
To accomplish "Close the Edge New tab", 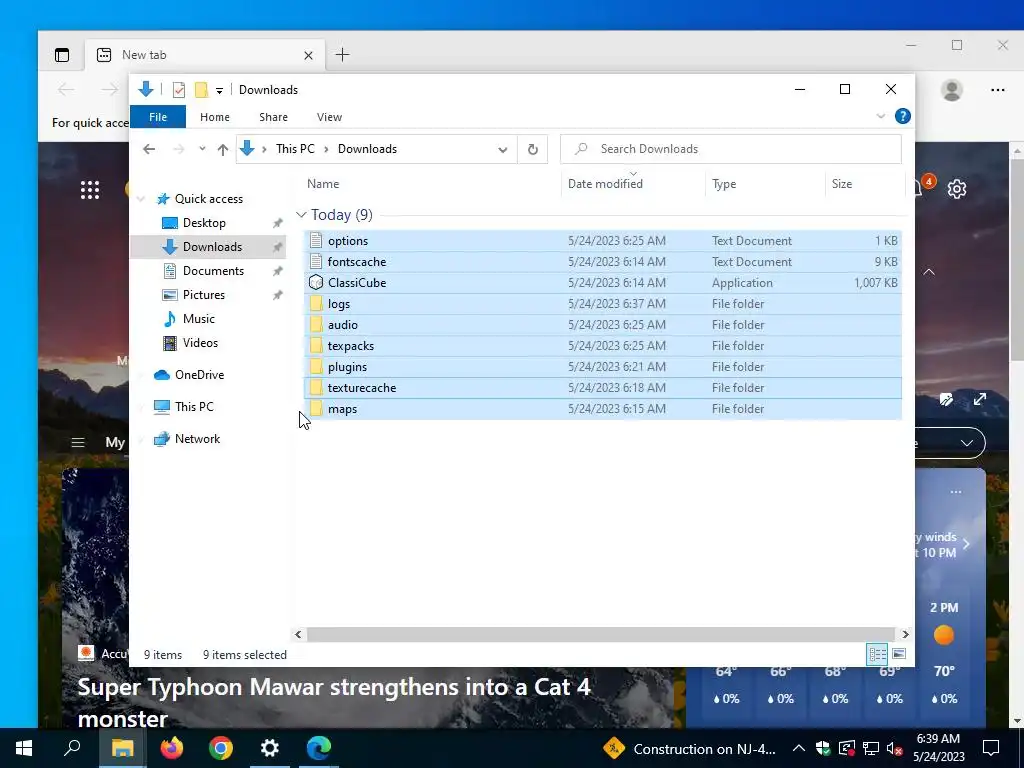I will click(308, 56).
